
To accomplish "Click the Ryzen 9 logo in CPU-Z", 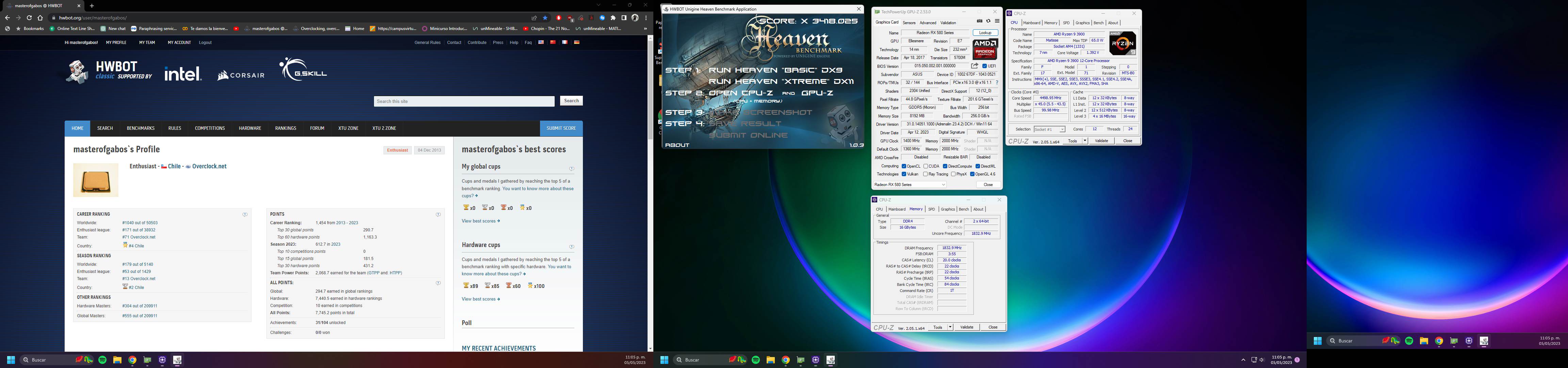I will pyautogui.click(x=1123, y=43).
